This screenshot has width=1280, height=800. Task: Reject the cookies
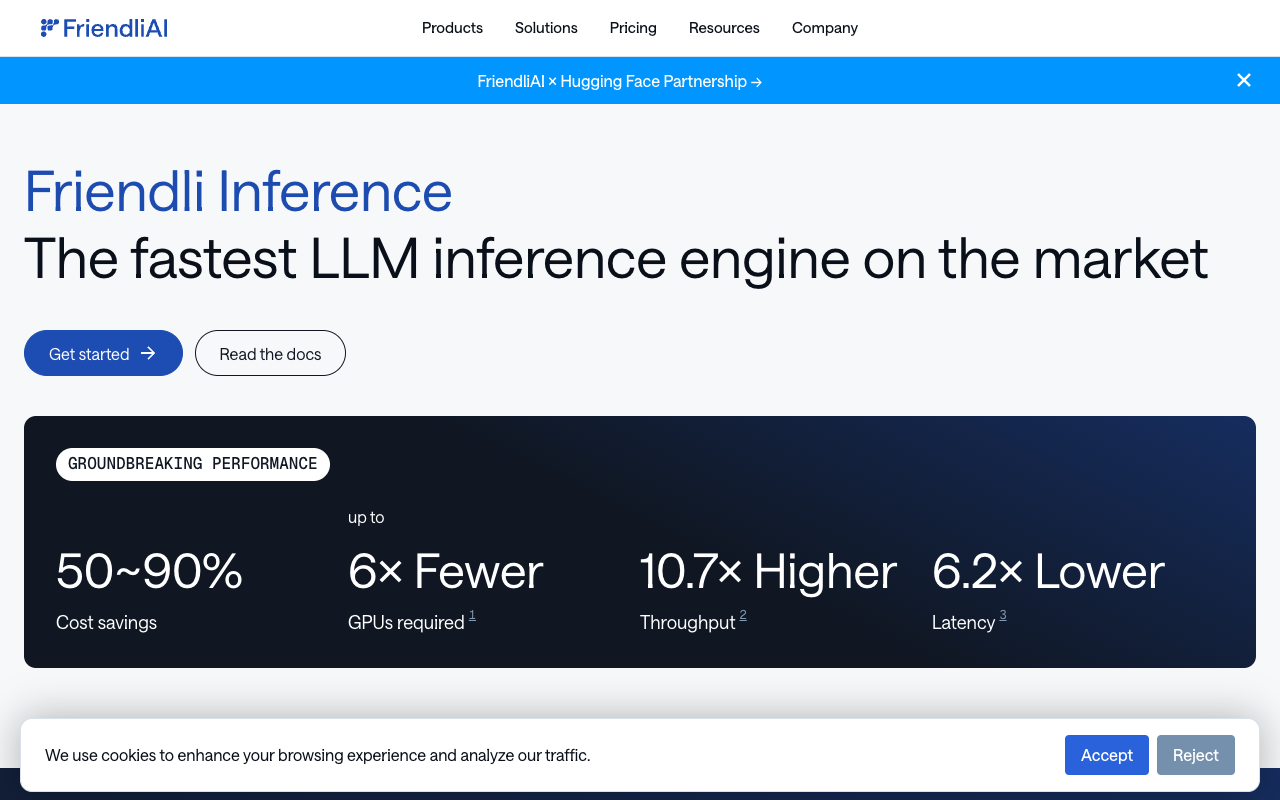pos(1196,755)
